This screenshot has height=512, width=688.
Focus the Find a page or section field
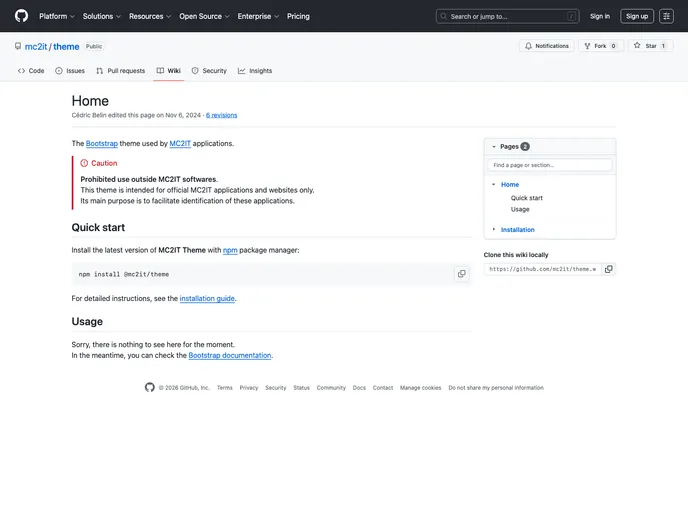pos(549,165)
